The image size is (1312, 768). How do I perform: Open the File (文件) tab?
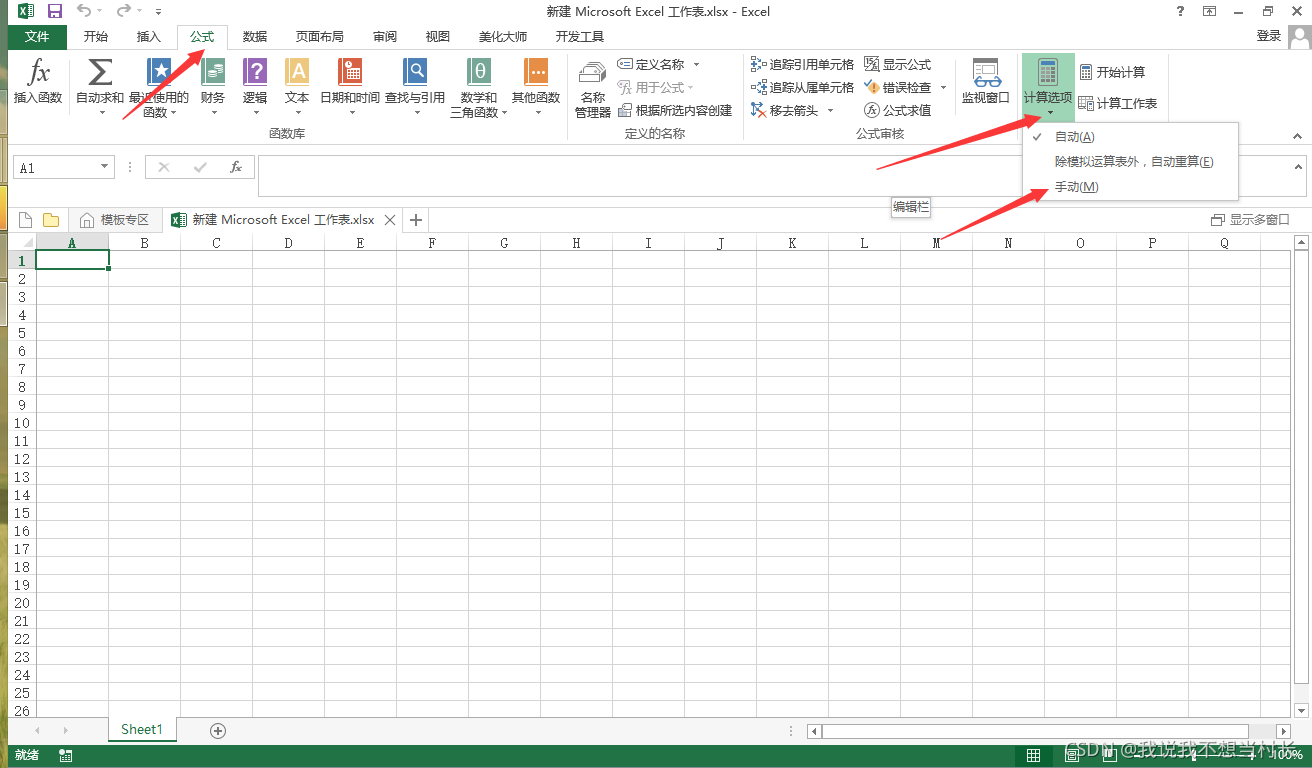(37, 37)
